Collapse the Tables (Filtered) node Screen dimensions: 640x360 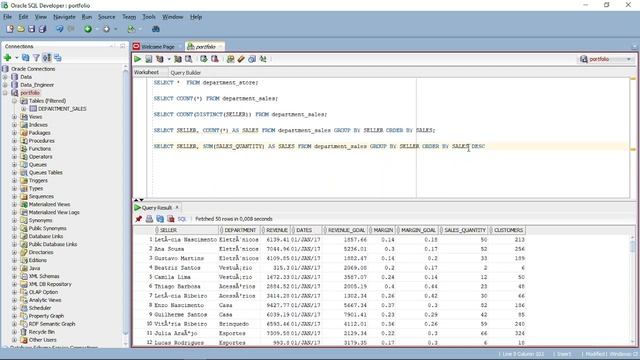(14, 101)
